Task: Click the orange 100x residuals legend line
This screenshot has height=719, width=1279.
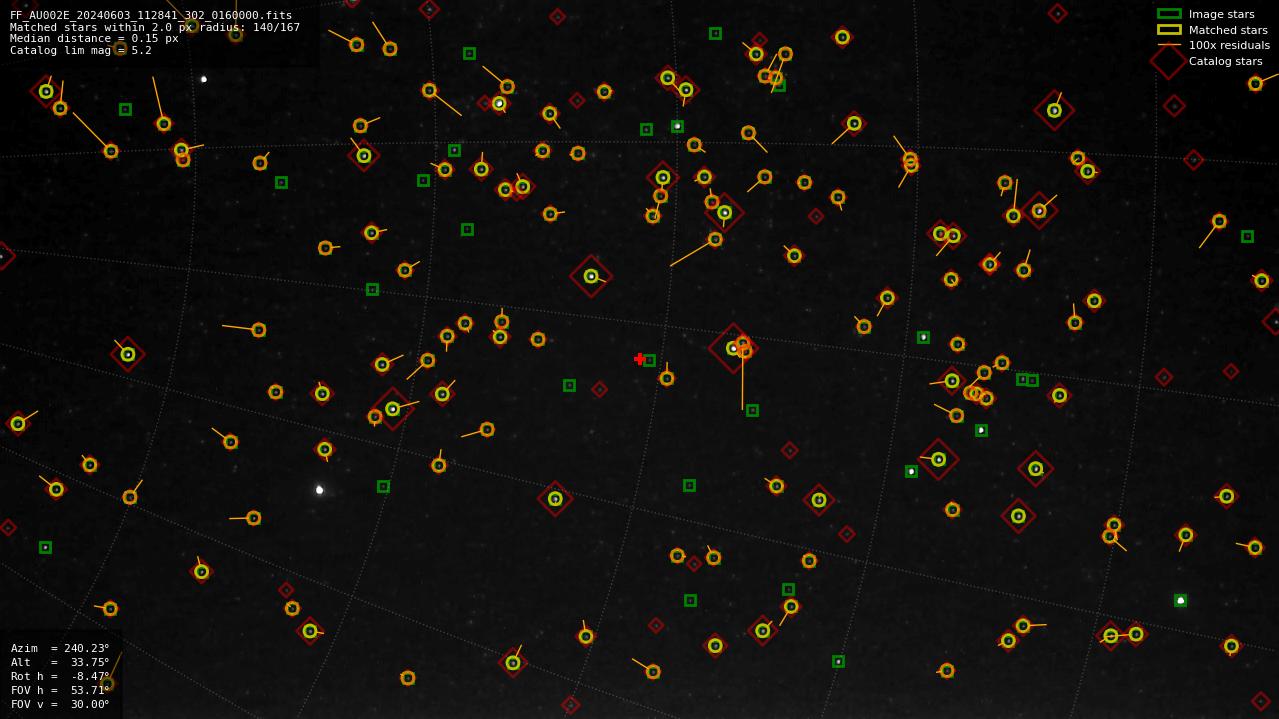Action: 1169,45
